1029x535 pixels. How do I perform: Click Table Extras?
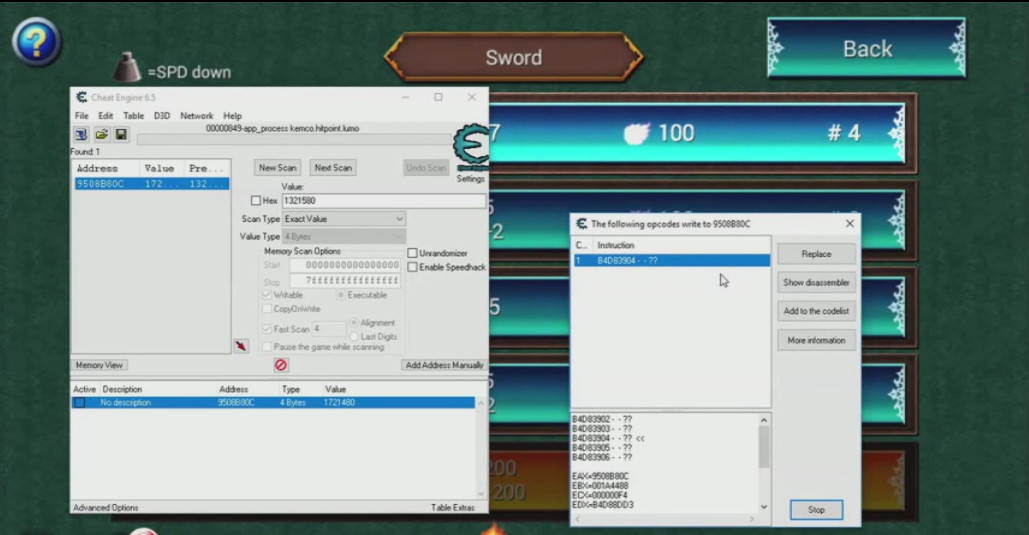[453, 507]
